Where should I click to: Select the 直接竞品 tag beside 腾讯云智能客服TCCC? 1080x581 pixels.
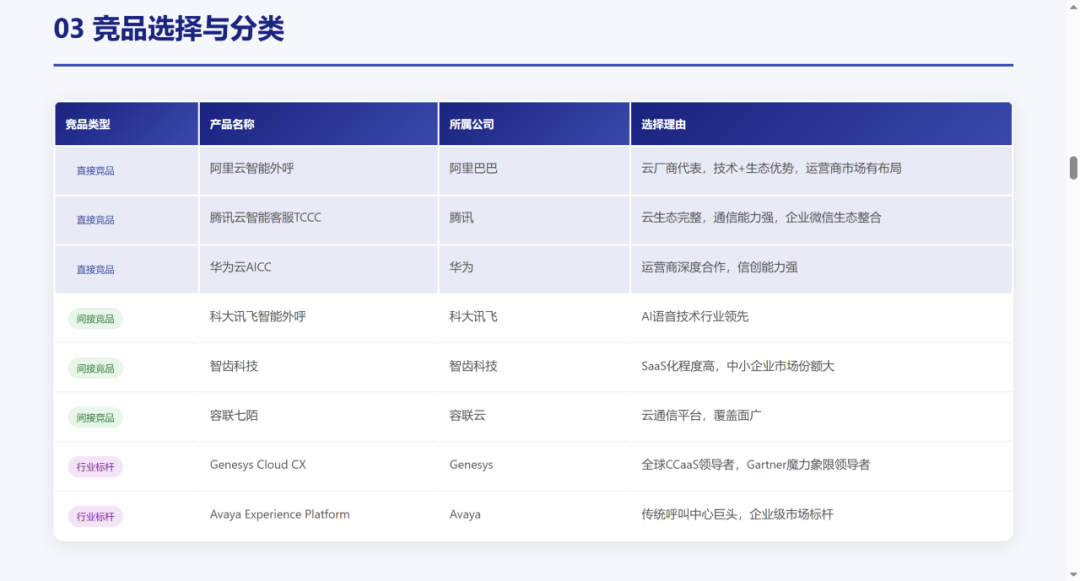coord(96,220)
